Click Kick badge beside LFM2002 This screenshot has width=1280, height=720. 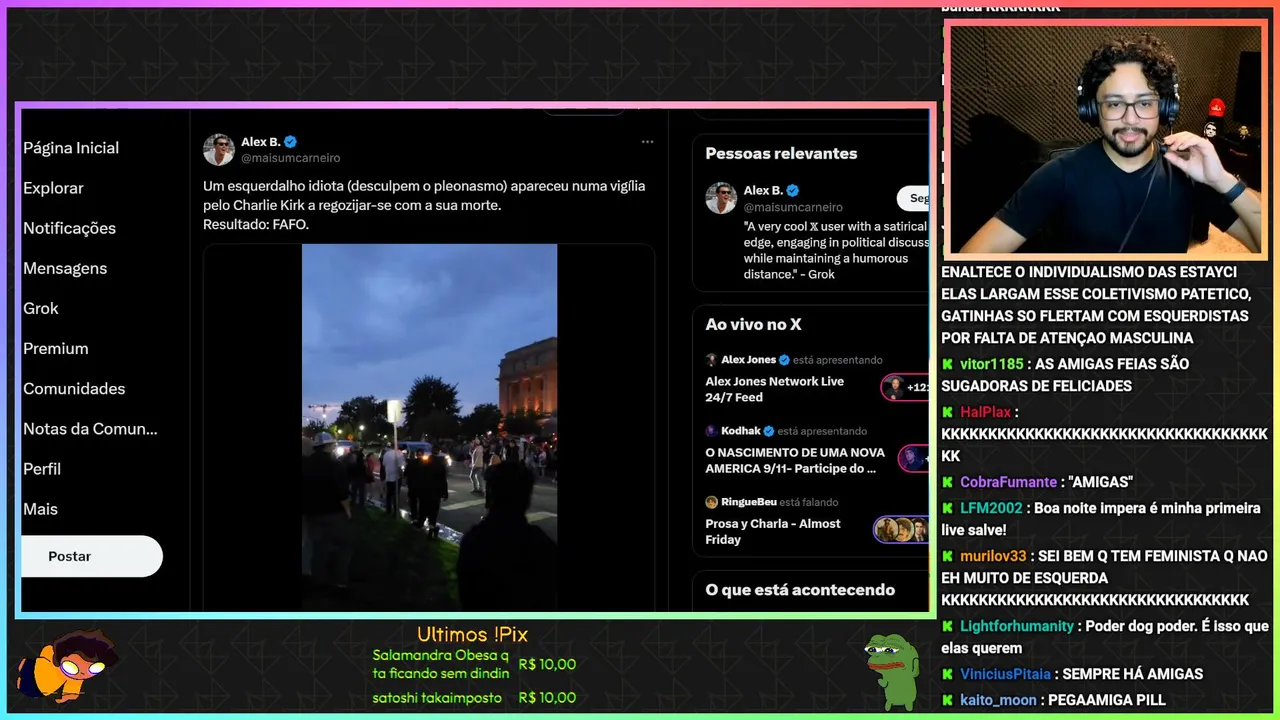pyautogui.click(x=948, y=508)
